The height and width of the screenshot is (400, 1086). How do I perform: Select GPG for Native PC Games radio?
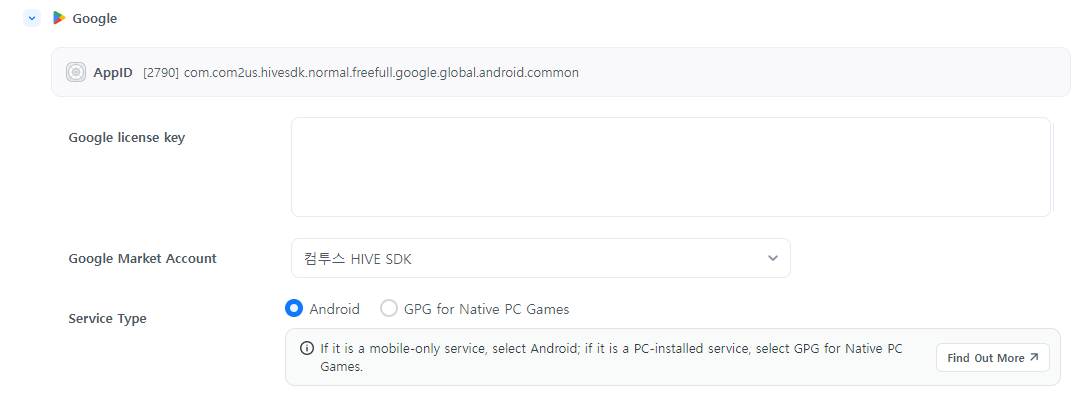(388, 309)
